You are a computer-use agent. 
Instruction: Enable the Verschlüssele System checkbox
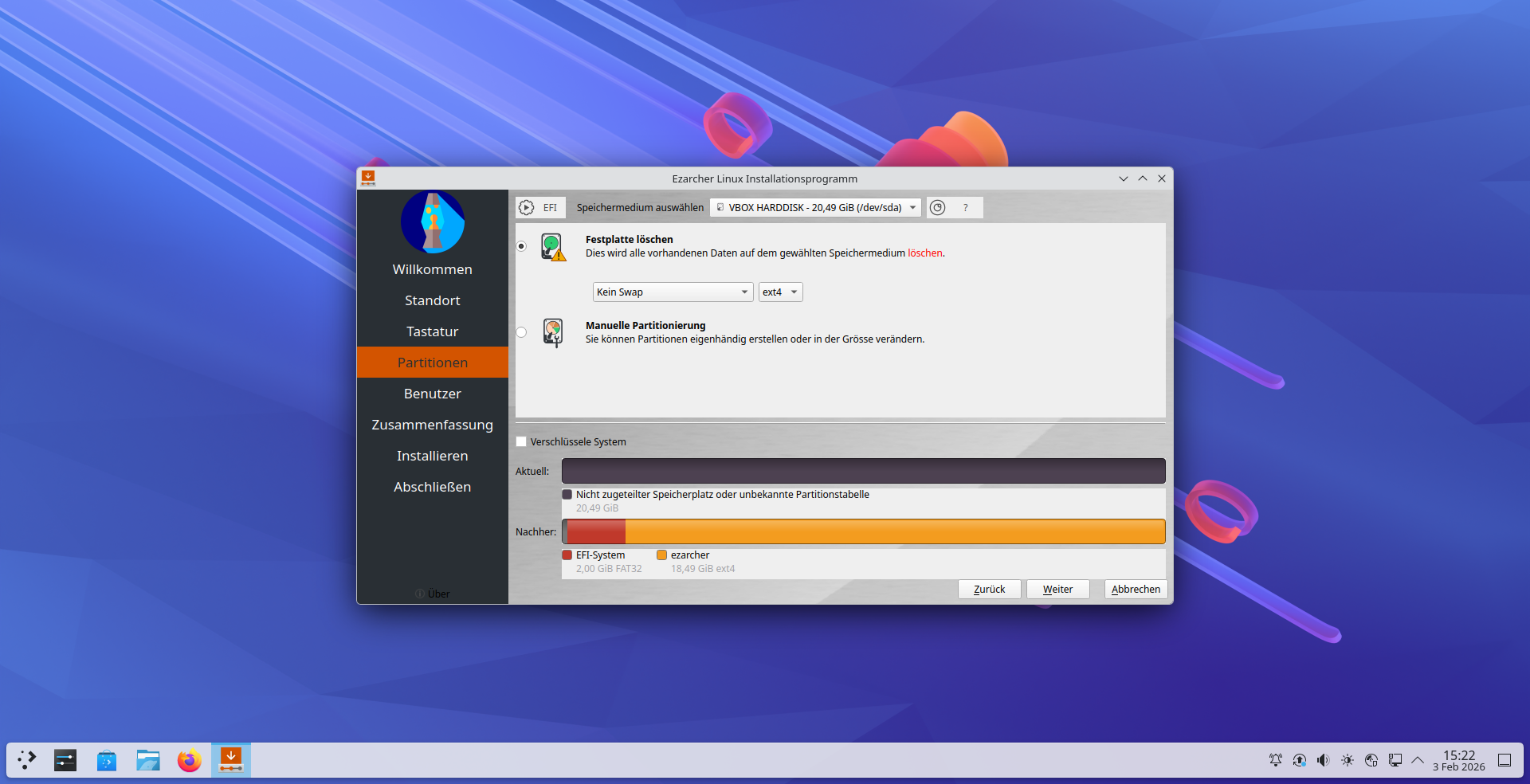pos(522,441)
